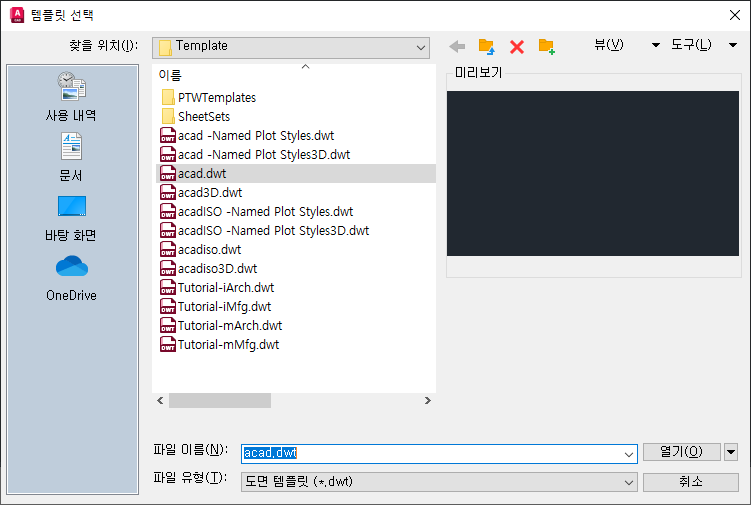Viewport: 751px width, 505px height.
Task: Click the 취소 cancel button
Action: point(691,482)
